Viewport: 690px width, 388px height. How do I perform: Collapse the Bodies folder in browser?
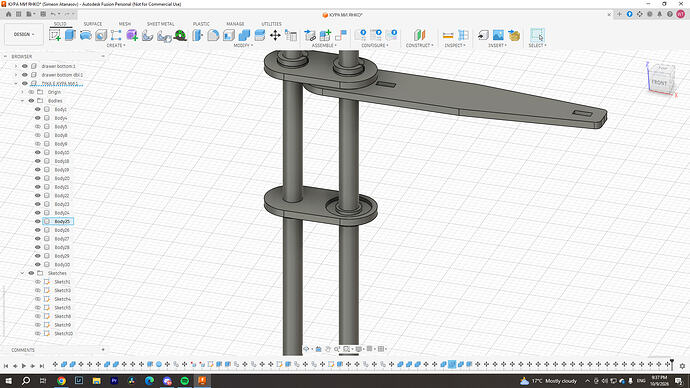click(22, 101)
